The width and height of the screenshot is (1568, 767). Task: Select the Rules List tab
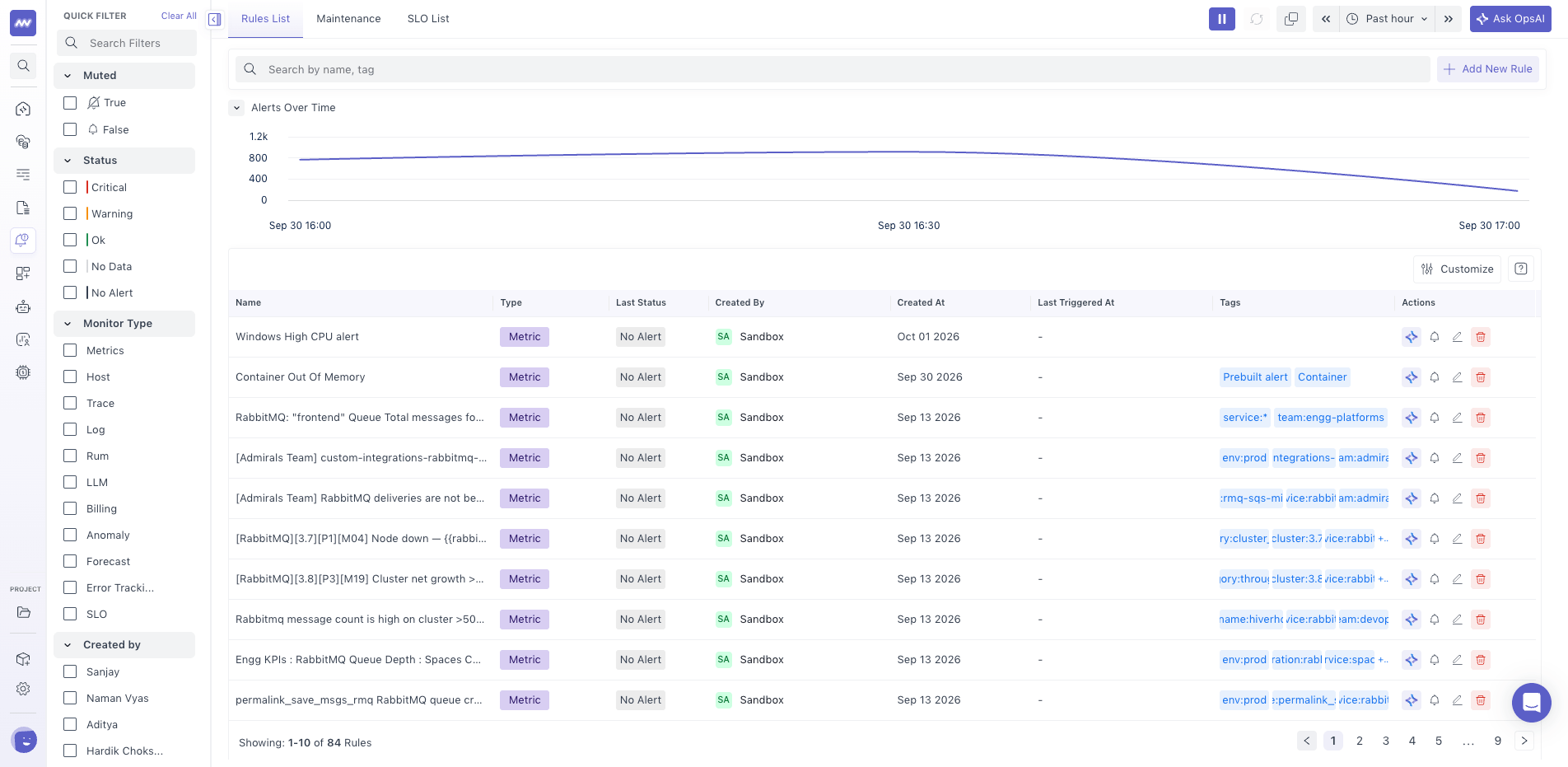pos(265,19)
